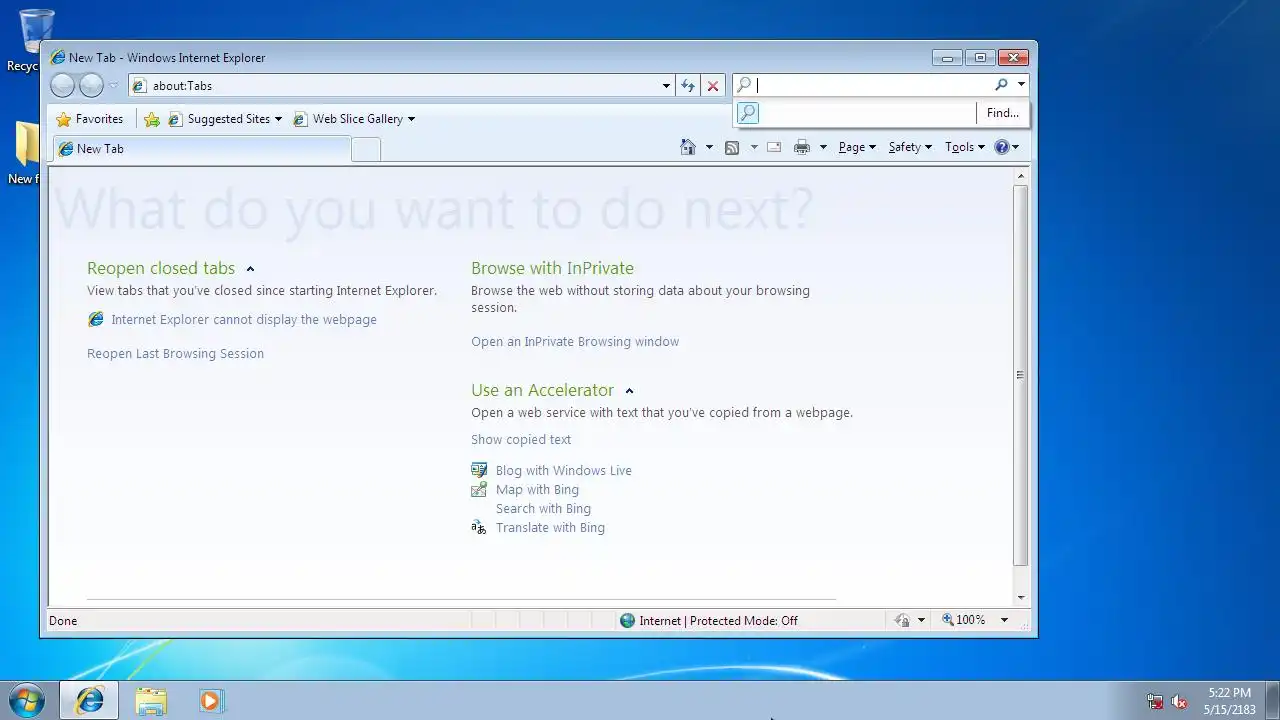Click the Add to Favorites bar icon

coord(152,119)
